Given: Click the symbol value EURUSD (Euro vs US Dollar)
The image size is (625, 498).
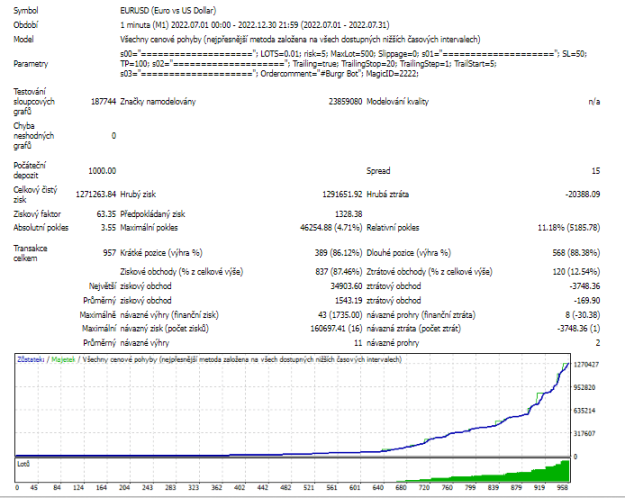Looking at the screenshot, I should pyautogui.click(x=168, y=11).
